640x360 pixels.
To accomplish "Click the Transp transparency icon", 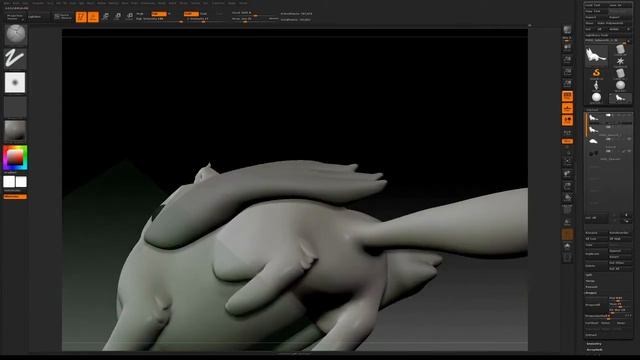I will point(567,222).
